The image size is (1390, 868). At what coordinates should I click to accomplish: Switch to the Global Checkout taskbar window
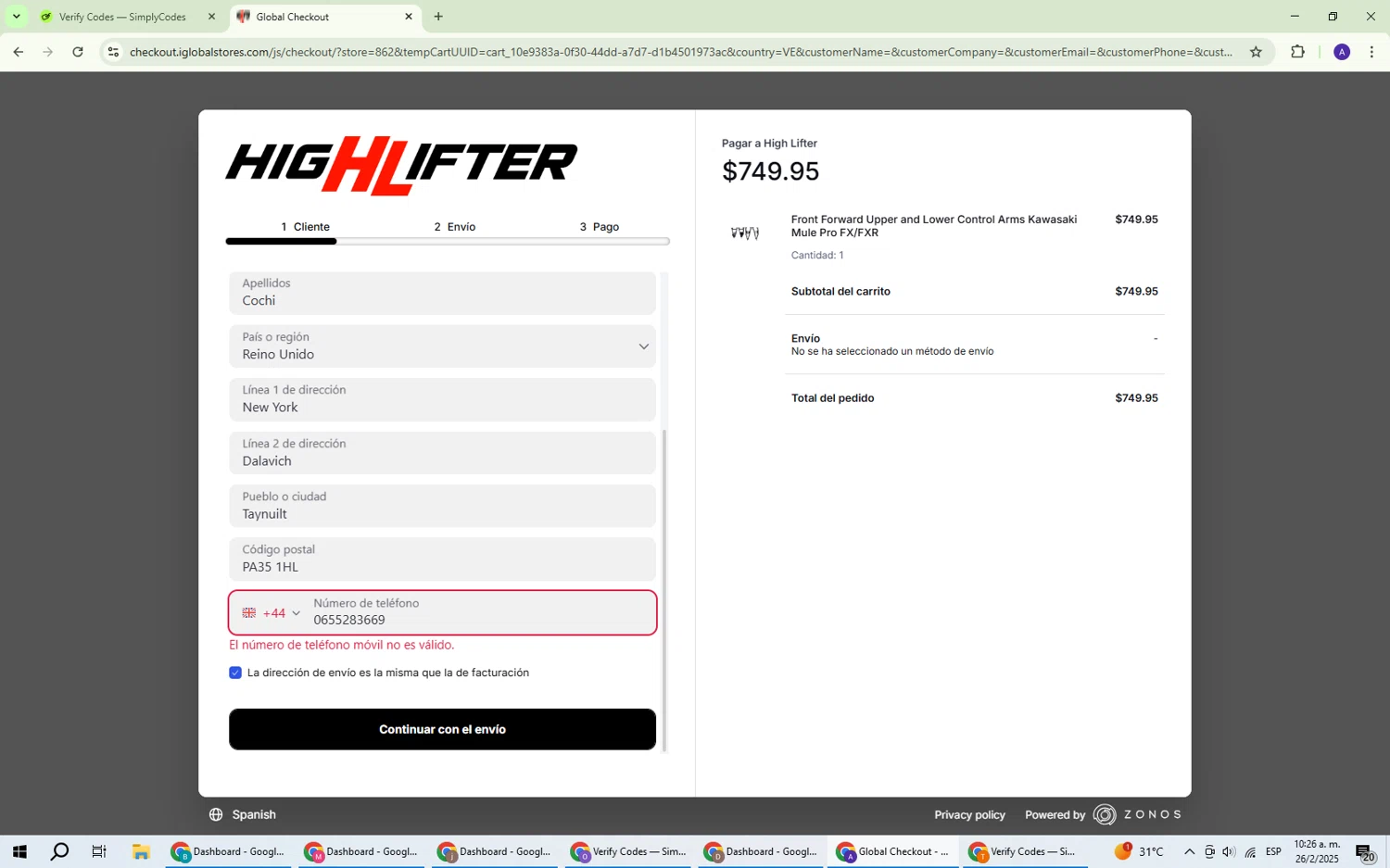(893, 852)
